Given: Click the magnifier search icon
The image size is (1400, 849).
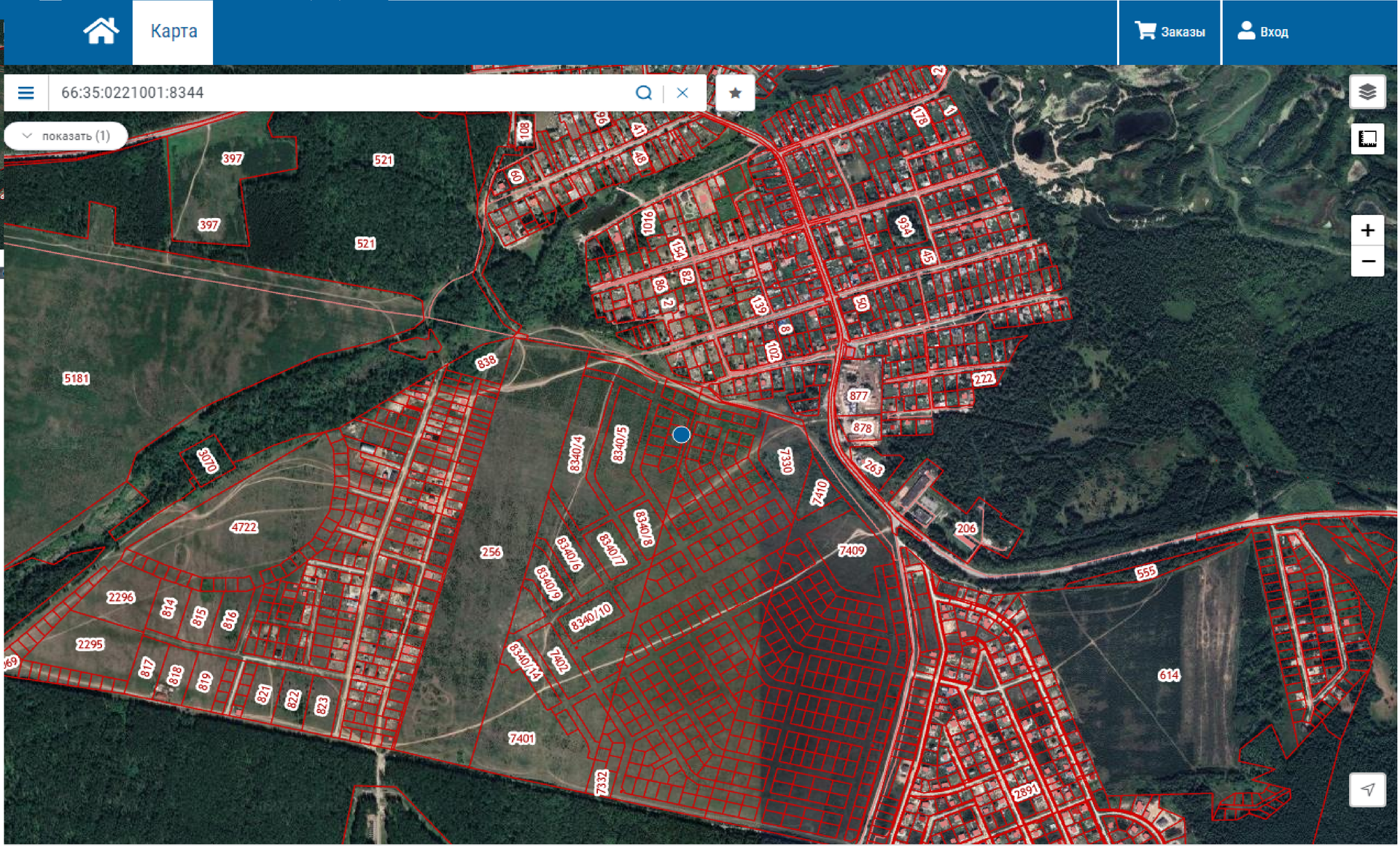Looking at the screenshot, I should point(643,93).
